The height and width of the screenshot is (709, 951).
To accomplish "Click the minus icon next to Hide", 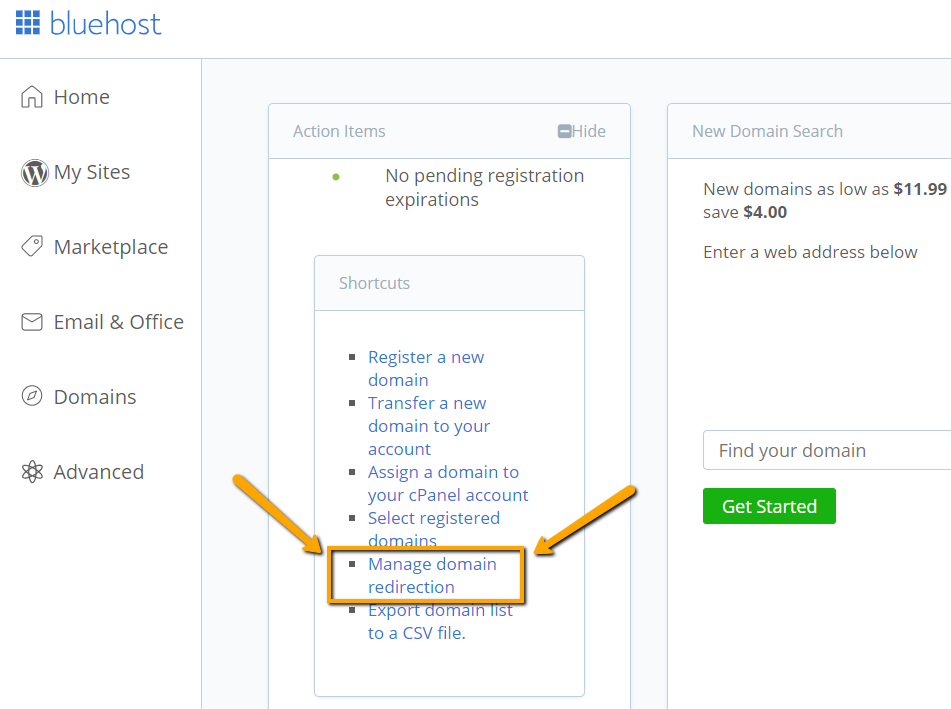I will [564, 131].
